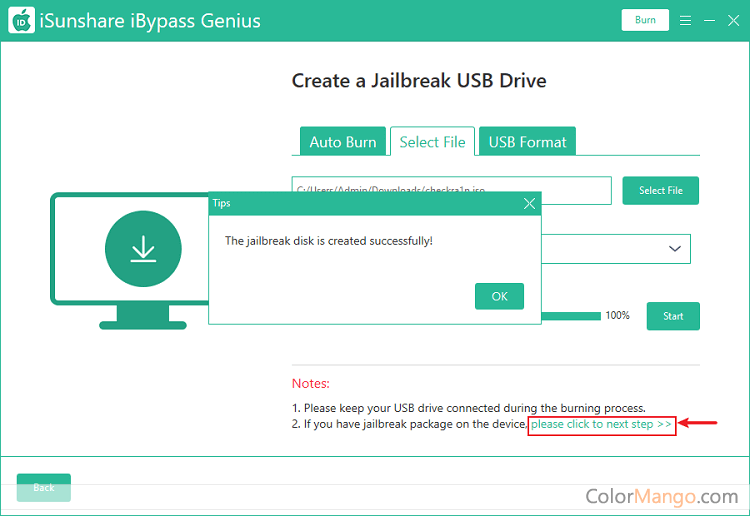
Task: Follow the 'please click to next step' link
Action: click(x=601, y=424)
